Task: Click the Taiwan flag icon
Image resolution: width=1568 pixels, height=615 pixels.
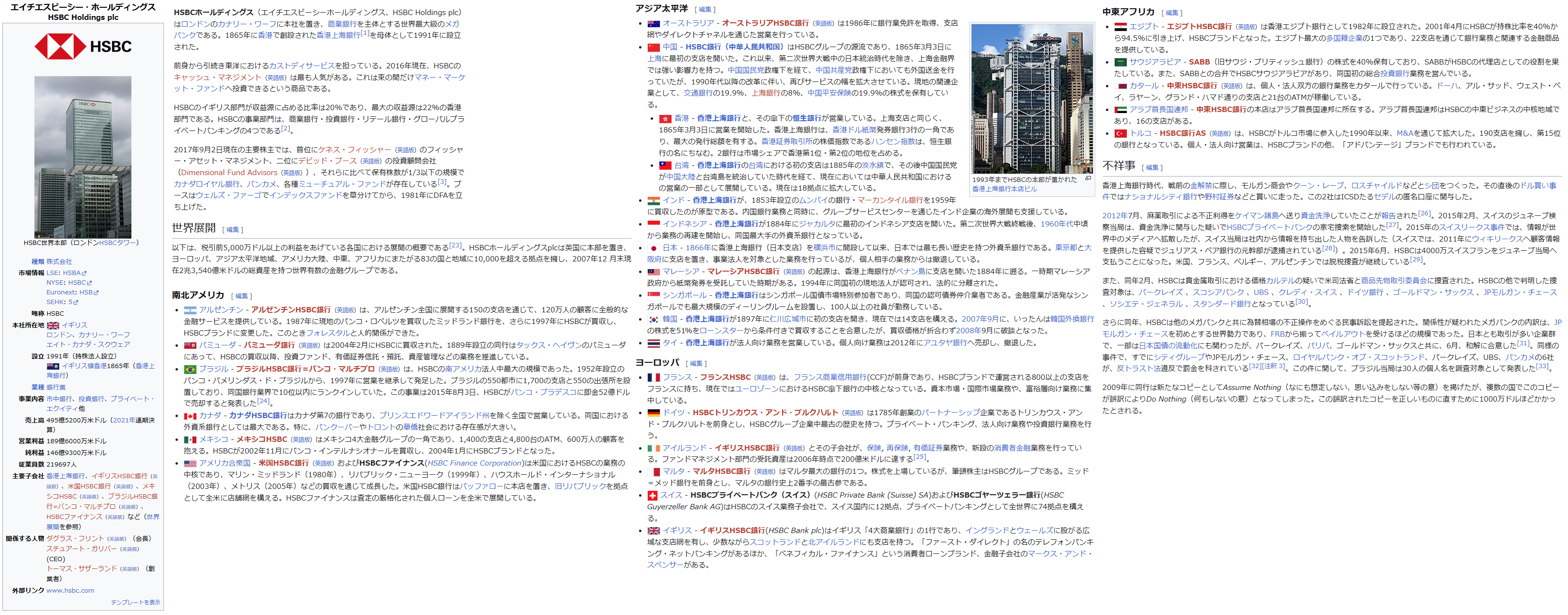Action: (665, 165)
